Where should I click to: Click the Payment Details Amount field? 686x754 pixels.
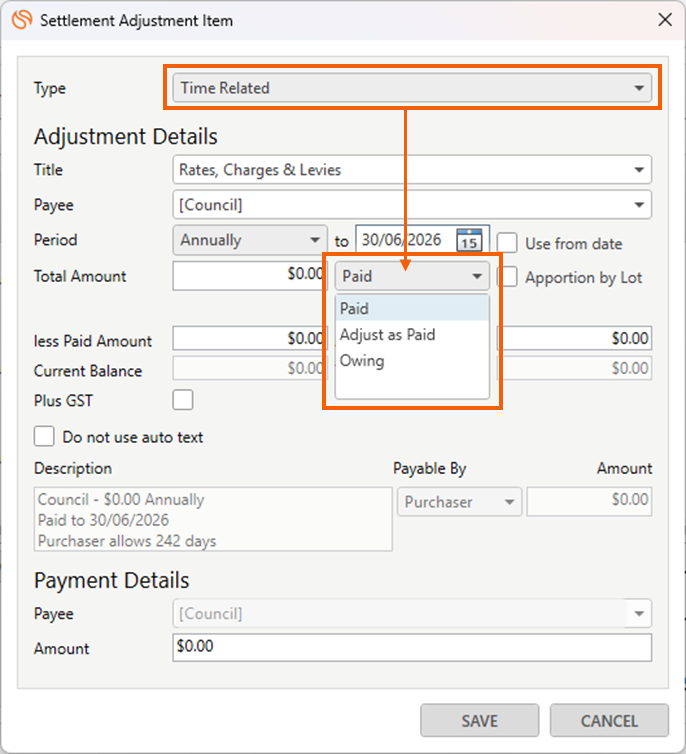[411, 648]
